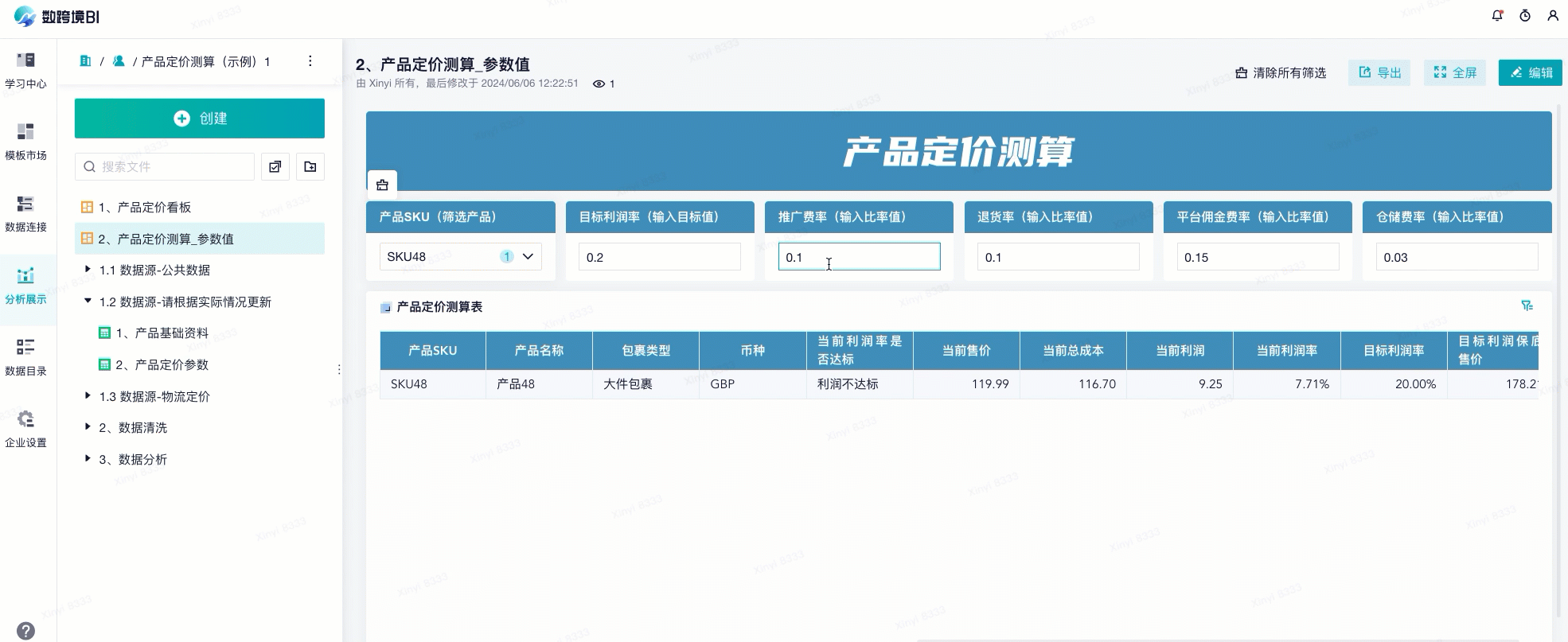
Task: Click the user space icon in breadcrumb
Action: (119, 61)
